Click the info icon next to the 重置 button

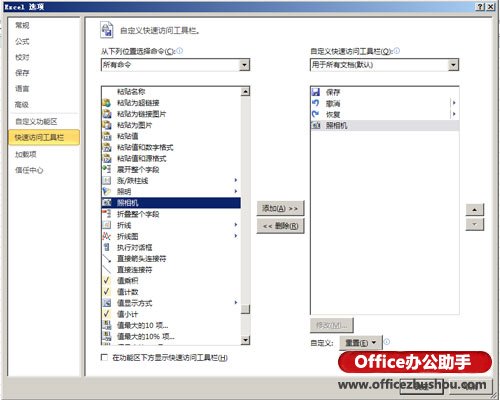(x=387, y=342)
